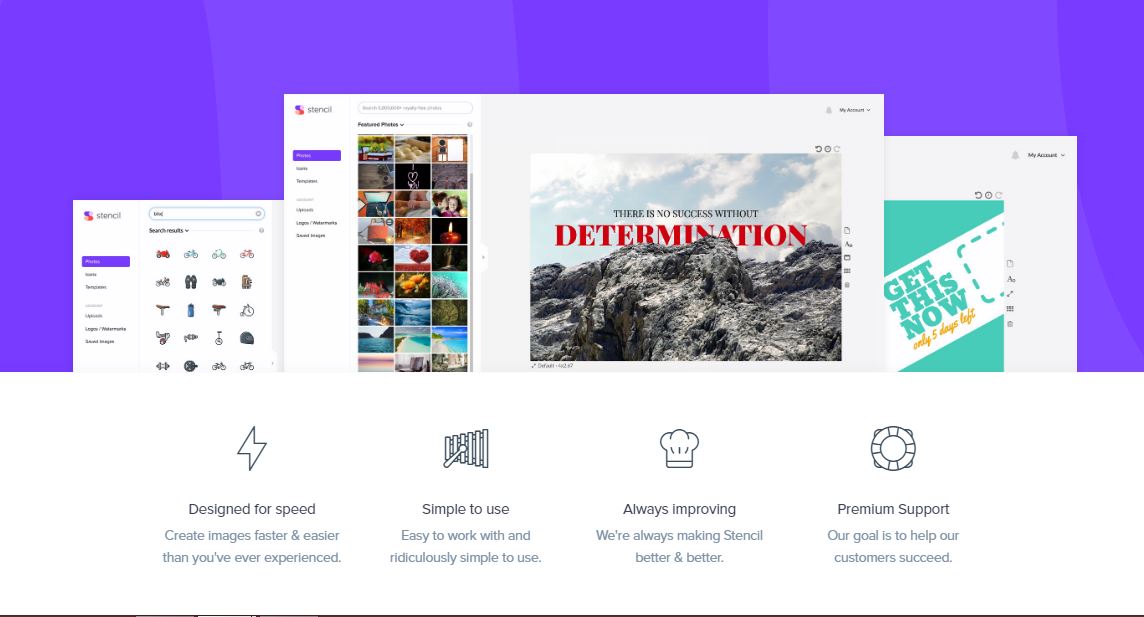
Task: Open Logos / Watermarks in the featured photos sidebar
Action: (x=316, y=222)
